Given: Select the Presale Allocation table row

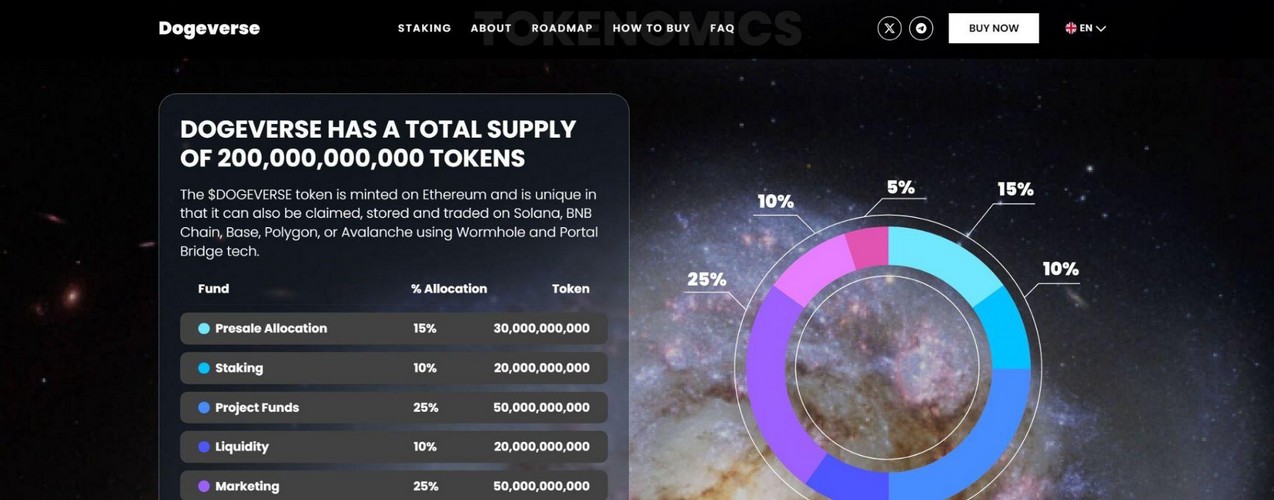Looking at the screenshot, I should [394, 328].
